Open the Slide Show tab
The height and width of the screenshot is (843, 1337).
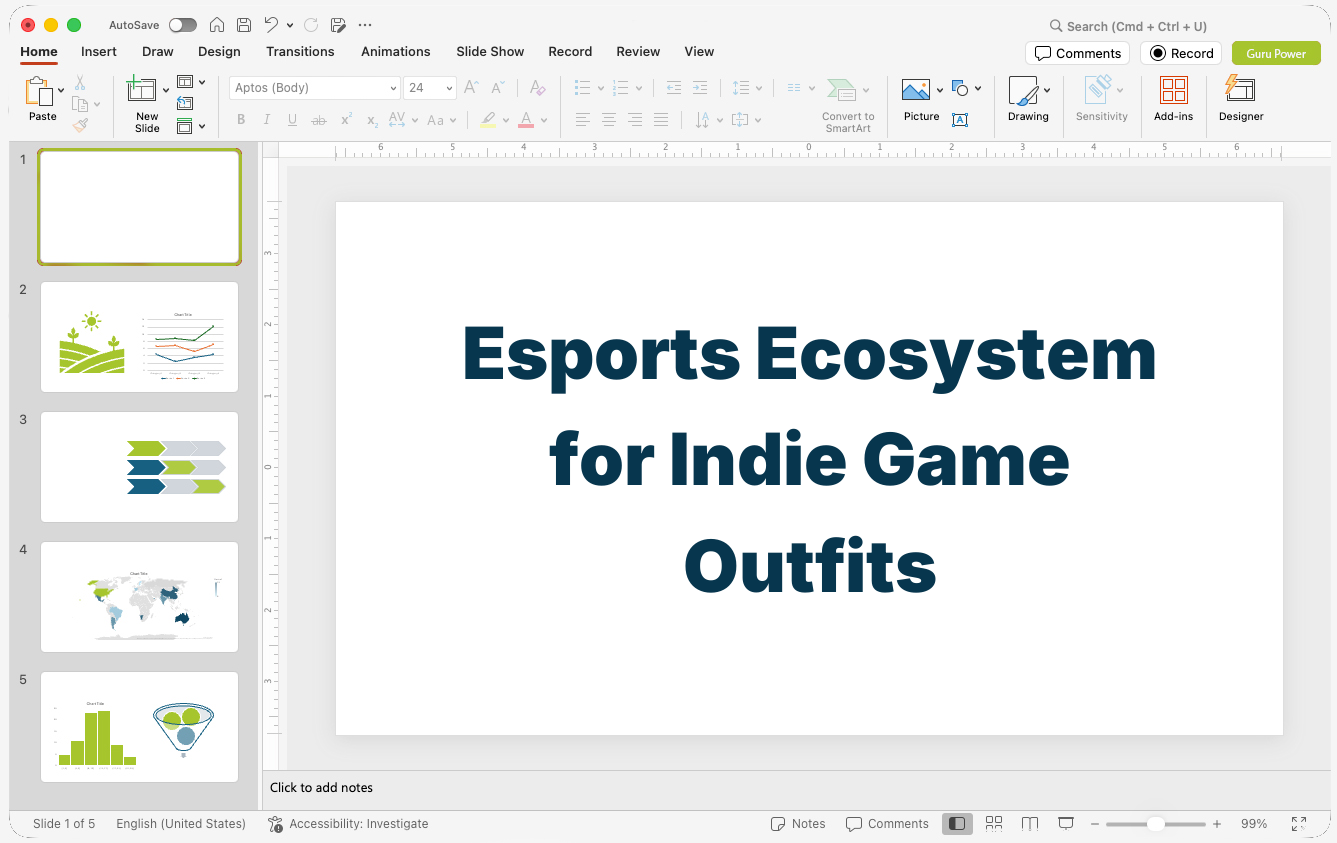point(490,51)
